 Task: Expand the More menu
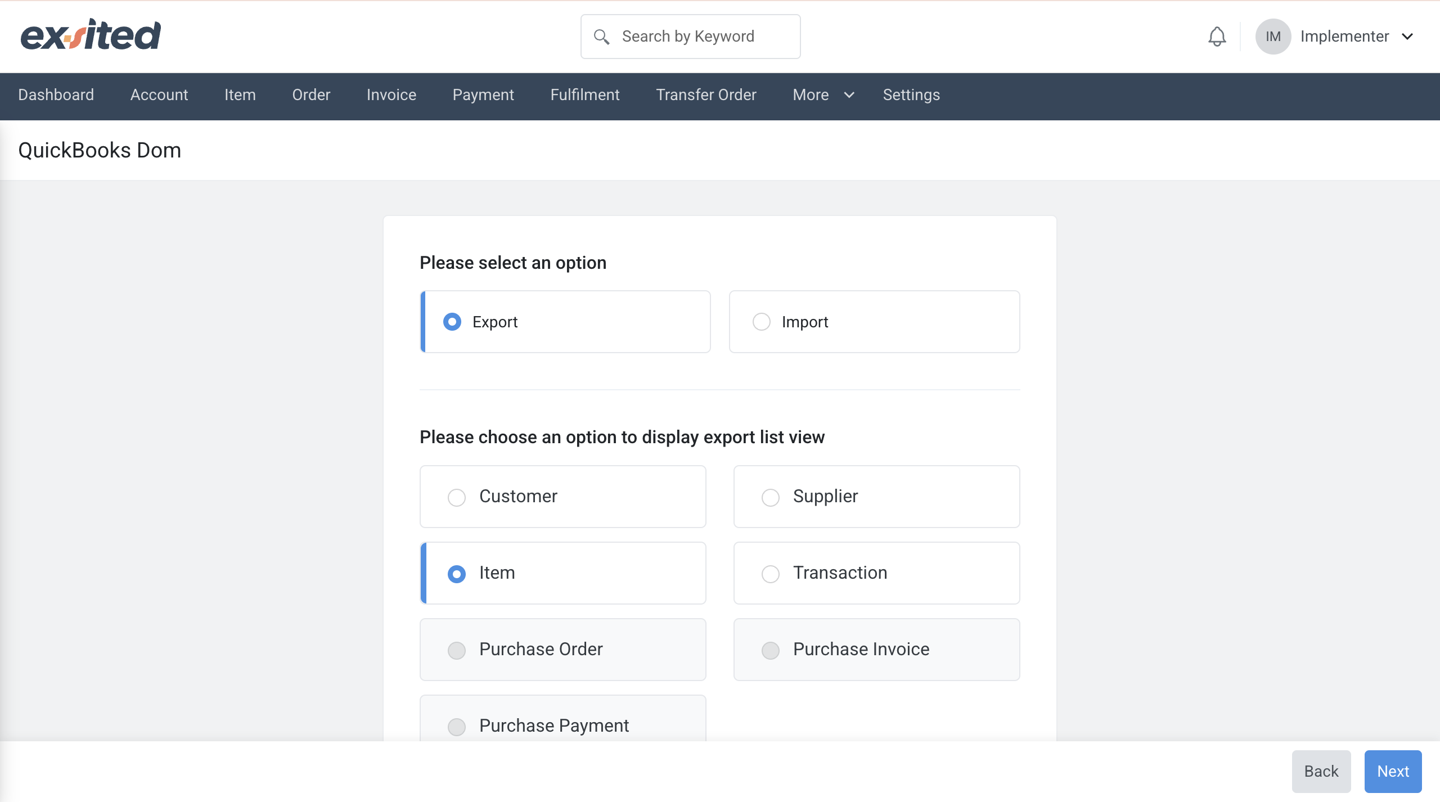tap(823, 95)
